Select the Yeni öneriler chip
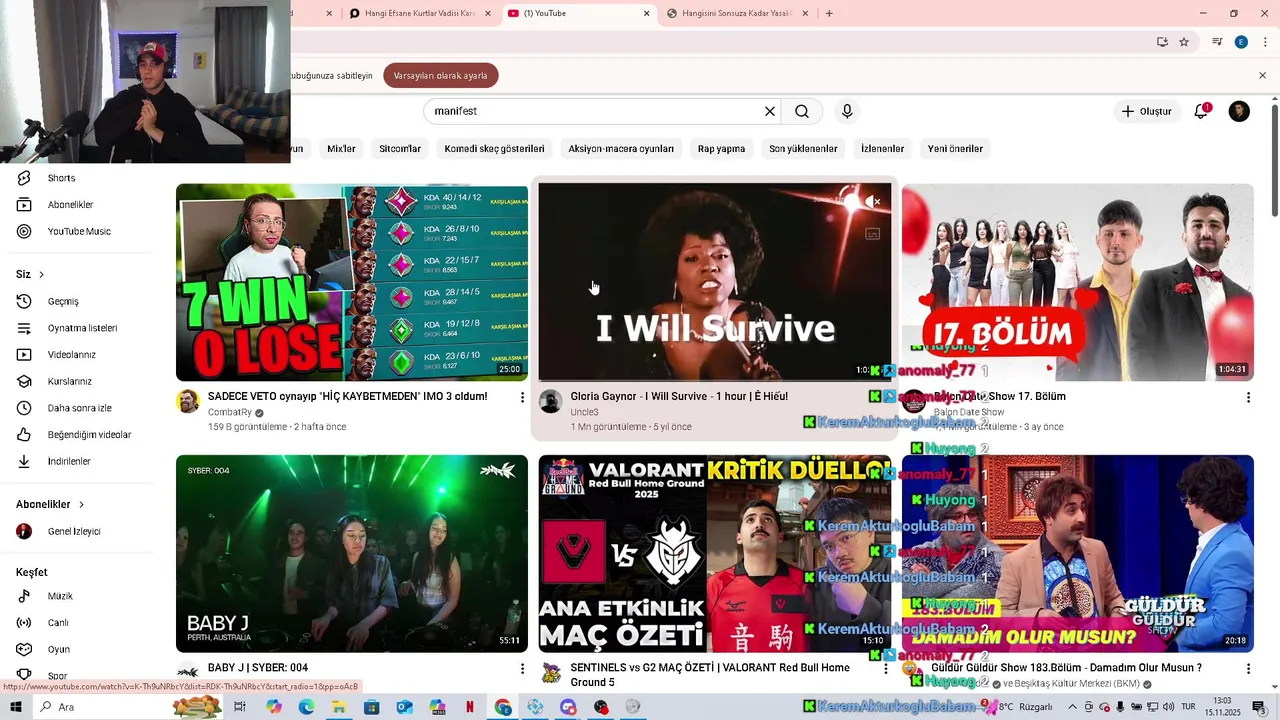This screenshot has height=720, width=1280. [955, 149]
